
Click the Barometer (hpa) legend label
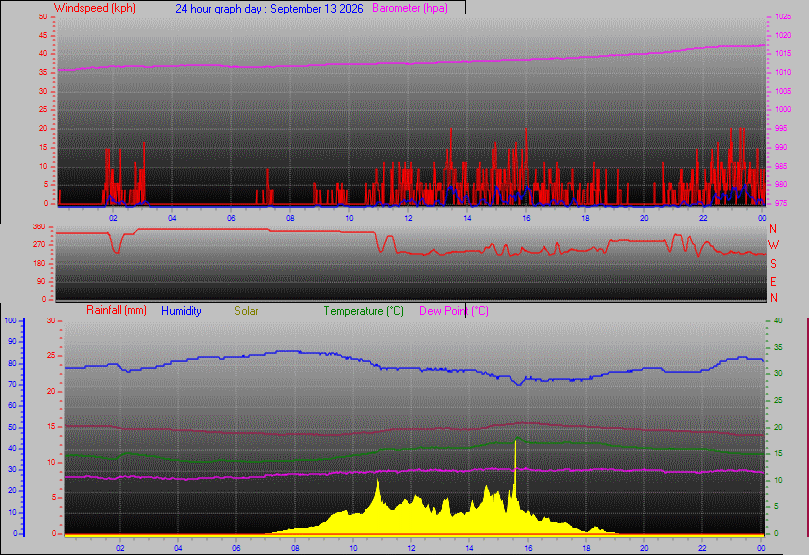410,8
